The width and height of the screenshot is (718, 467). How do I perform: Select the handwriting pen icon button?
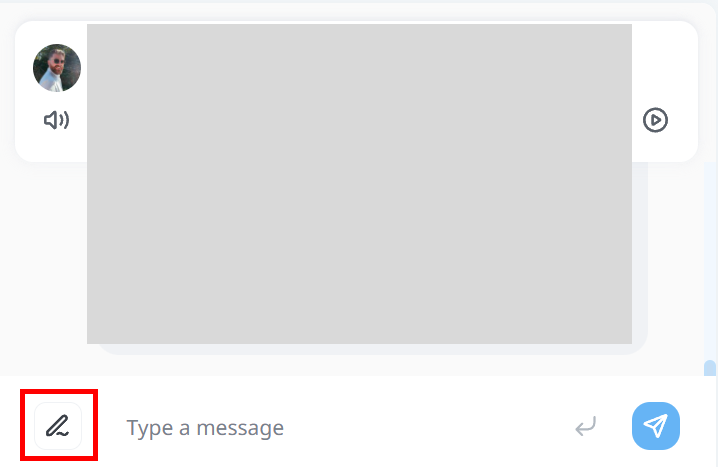[x=58, y=426]
